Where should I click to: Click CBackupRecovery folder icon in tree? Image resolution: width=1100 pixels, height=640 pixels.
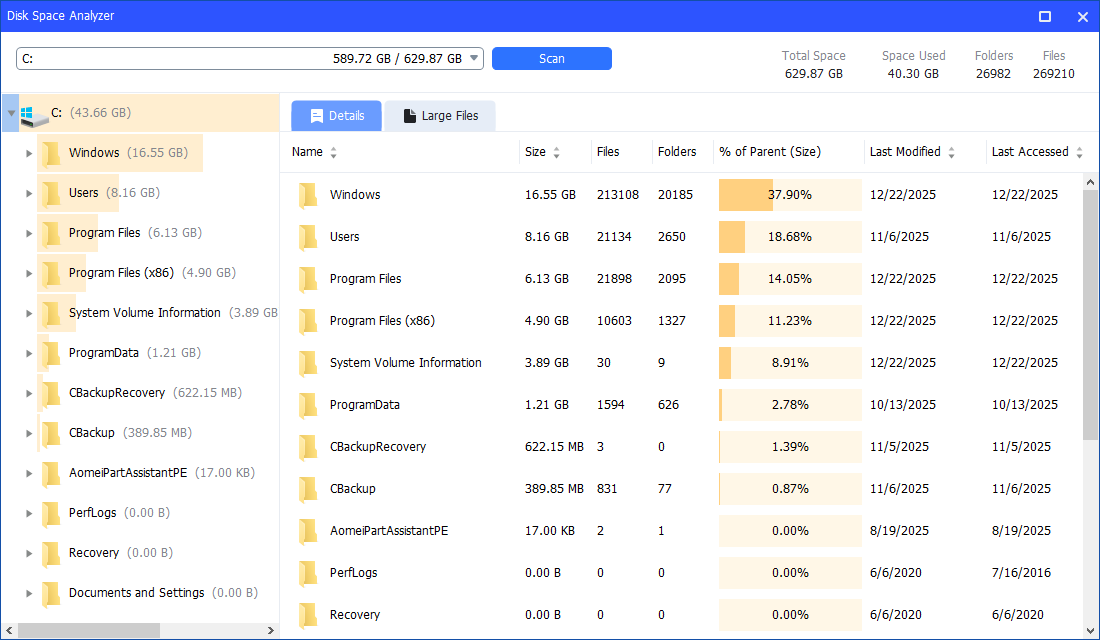pos(51,394)
